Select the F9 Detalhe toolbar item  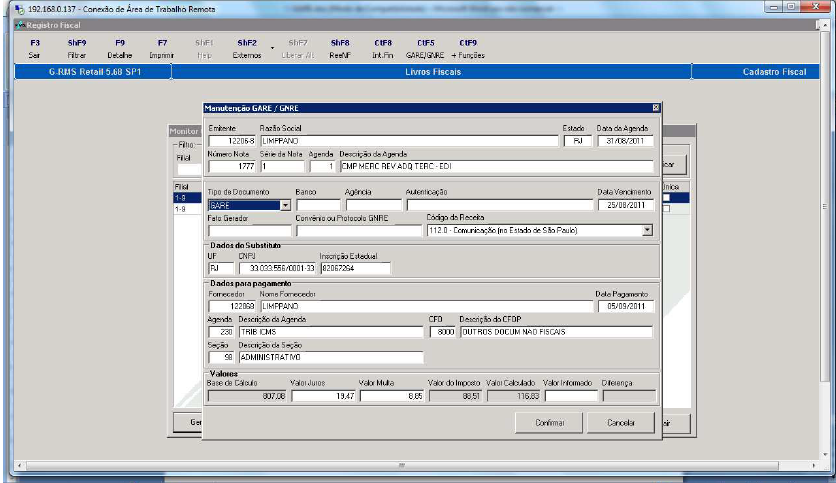(x=120, y=49)
